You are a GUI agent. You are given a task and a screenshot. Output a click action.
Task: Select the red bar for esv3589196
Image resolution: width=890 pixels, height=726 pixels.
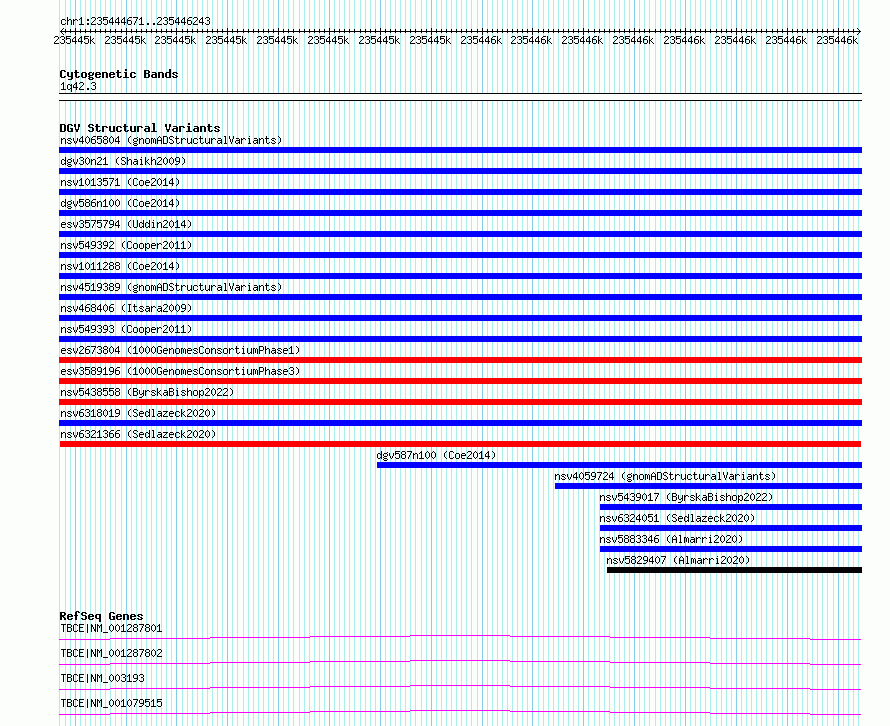pos(460,381)
